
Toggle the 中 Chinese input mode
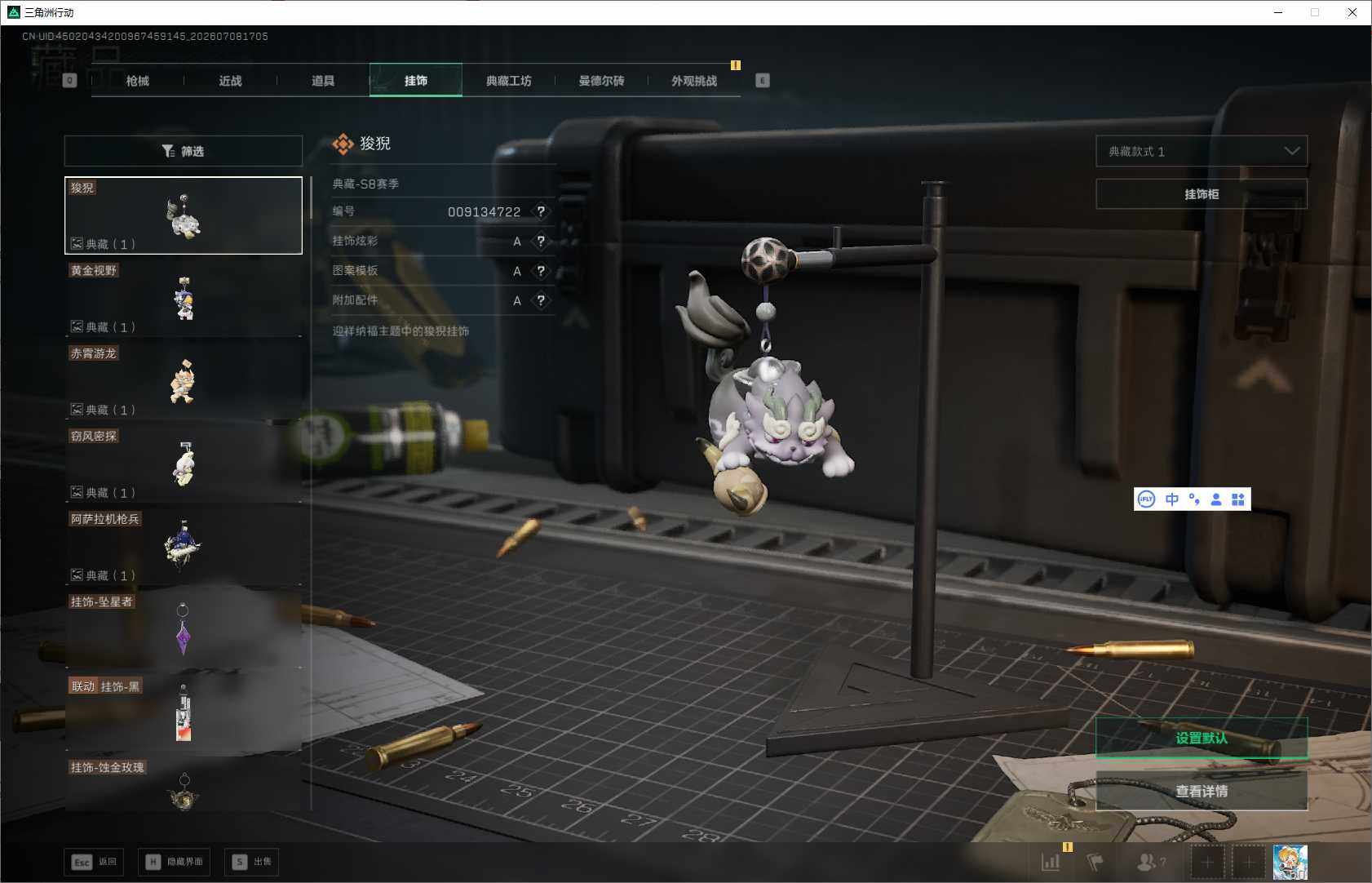point(1172,499)
